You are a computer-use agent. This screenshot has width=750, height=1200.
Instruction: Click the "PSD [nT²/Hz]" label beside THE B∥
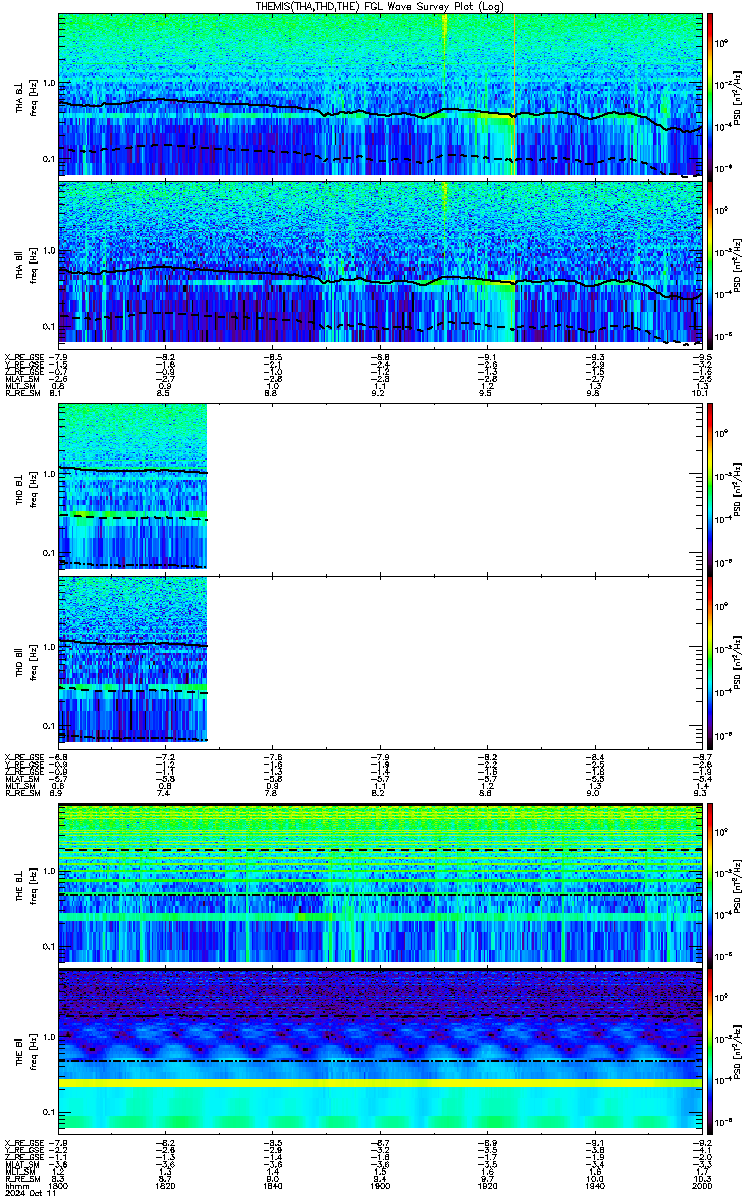[x=739, y=1050]
